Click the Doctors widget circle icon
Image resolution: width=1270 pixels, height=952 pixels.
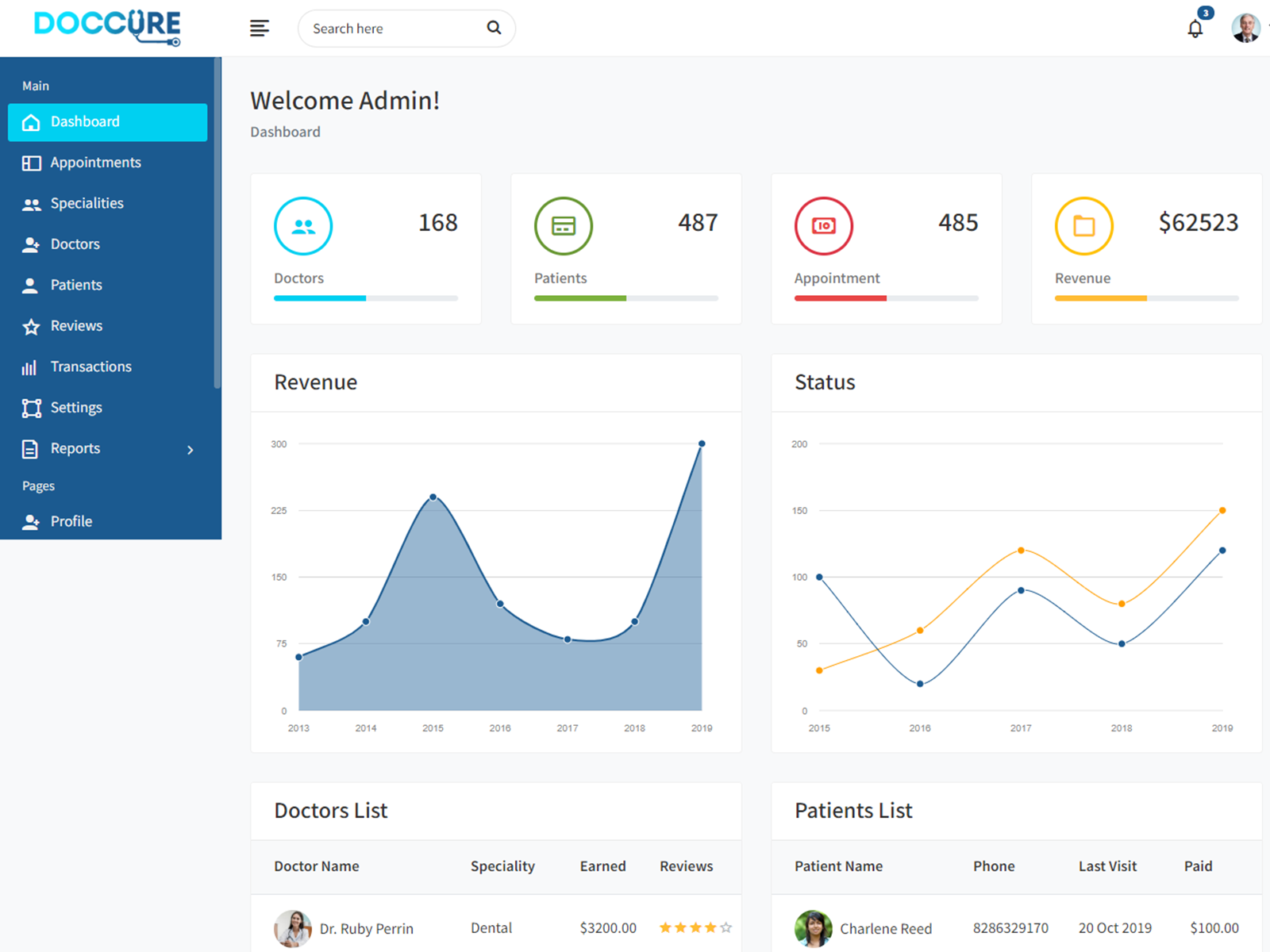[x=302, y=225]
